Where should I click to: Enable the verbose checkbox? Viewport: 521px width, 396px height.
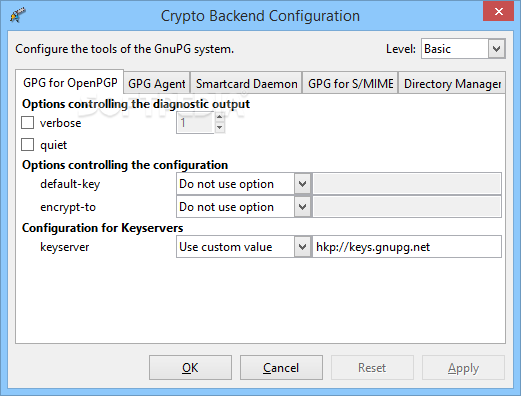tap(27, 122)
